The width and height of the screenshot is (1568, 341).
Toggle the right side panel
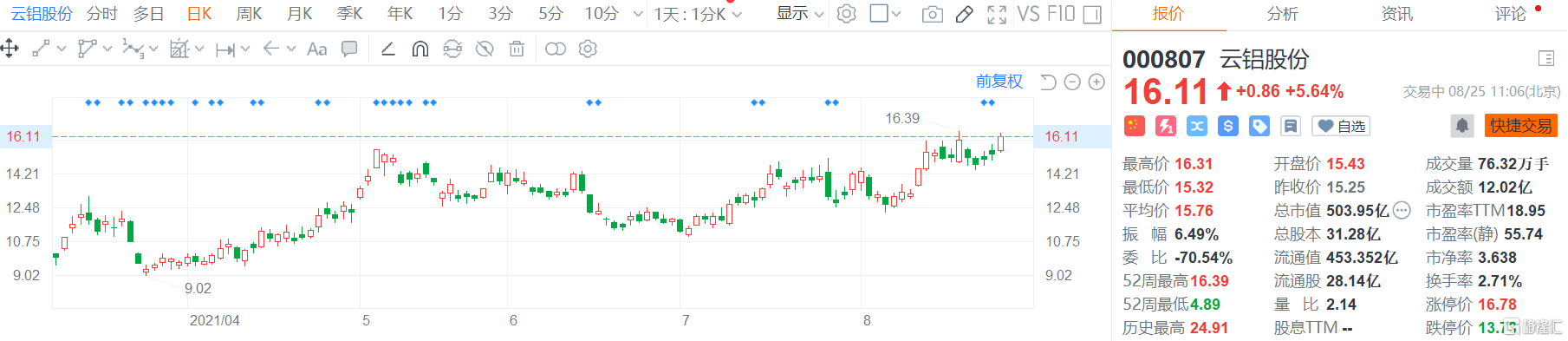pyautogui.click(x=1092, y=14)
